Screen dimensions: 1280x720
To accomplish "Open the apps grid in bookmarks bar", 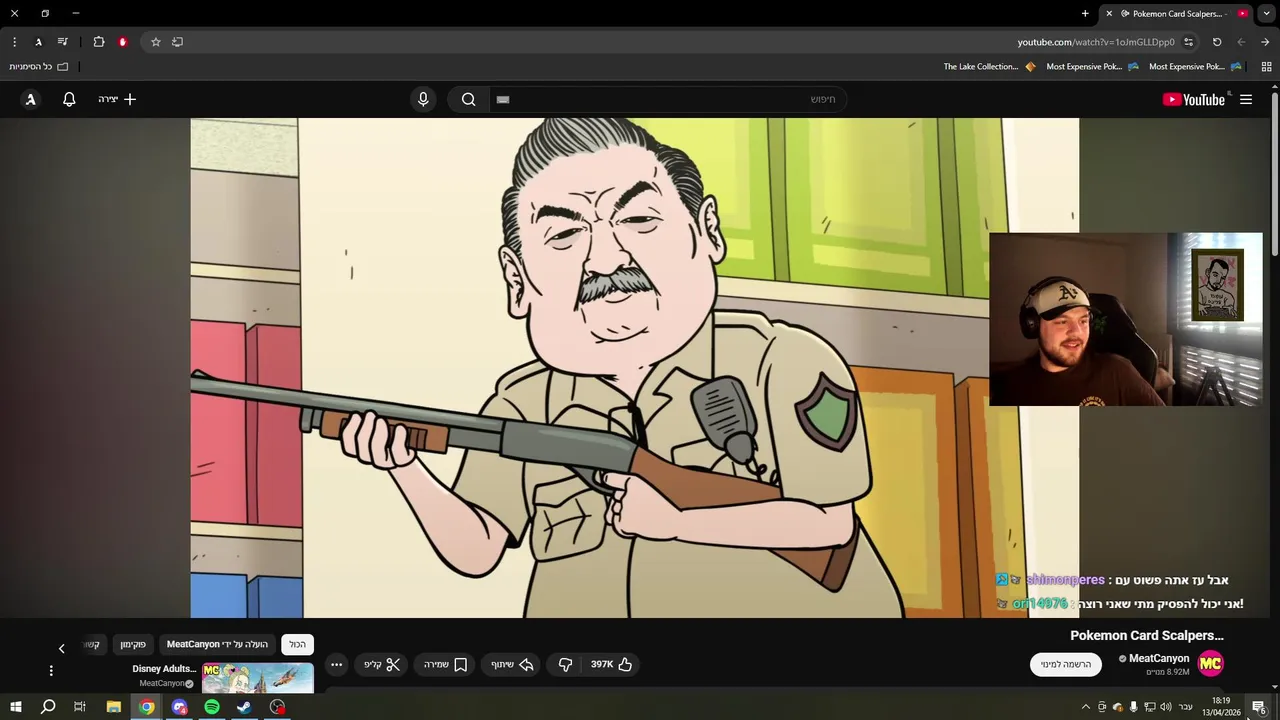I will [1266, 67].
